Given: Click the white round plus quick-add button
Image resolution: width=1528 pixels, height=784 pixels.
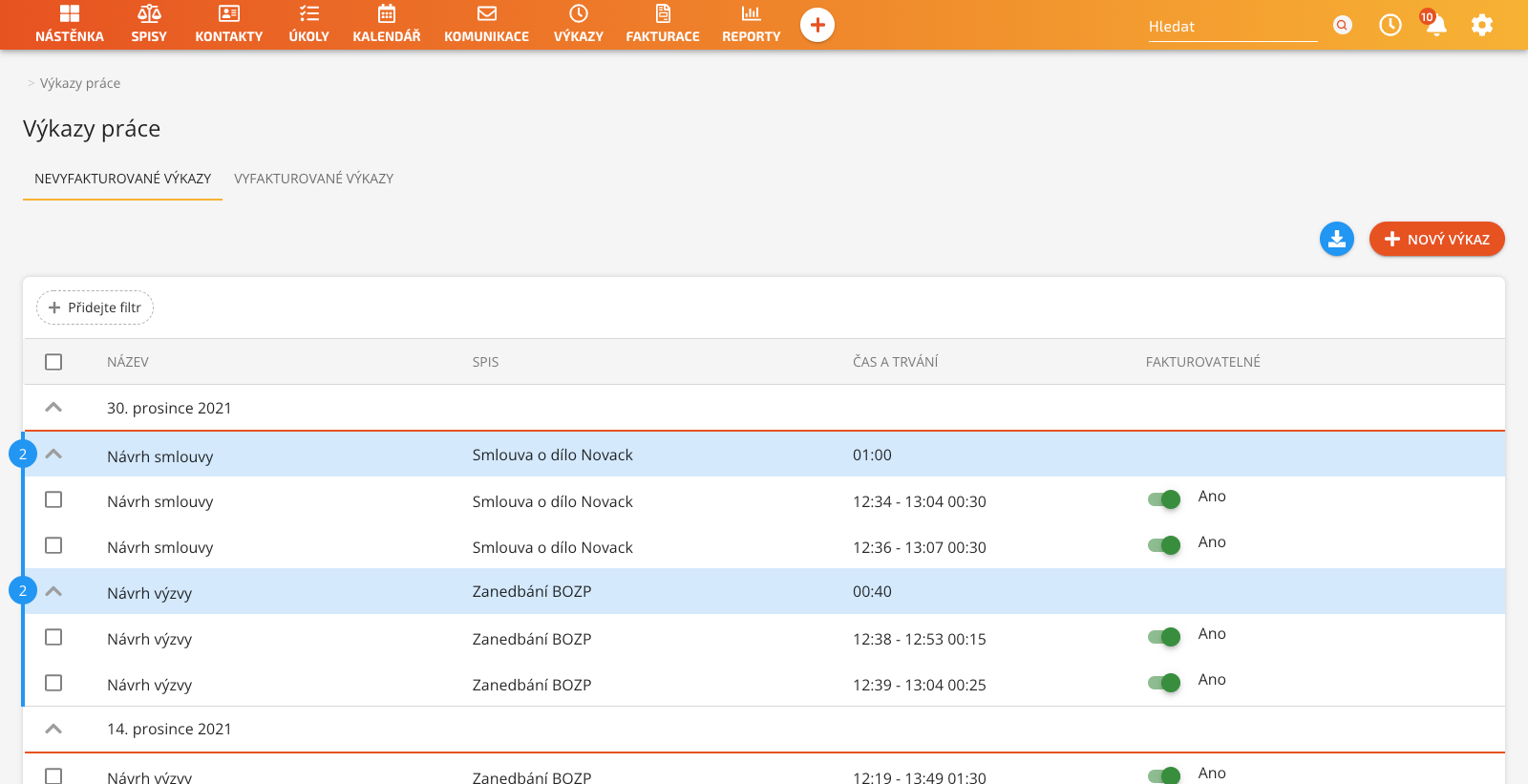Looking at the screenshot, I should coord(817,25).
